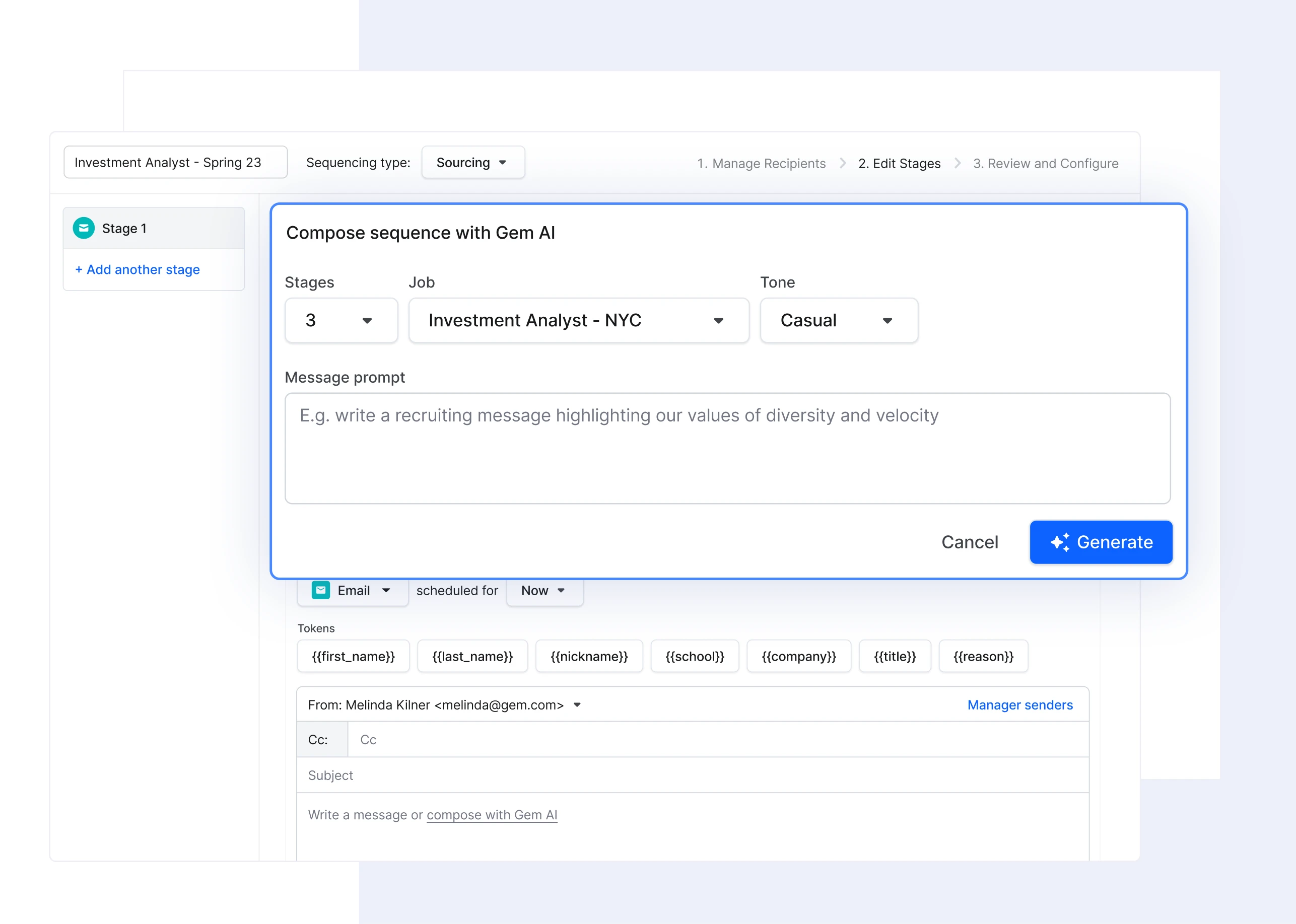
Task: Open Manager senders link
Action: pos(1019,705)
